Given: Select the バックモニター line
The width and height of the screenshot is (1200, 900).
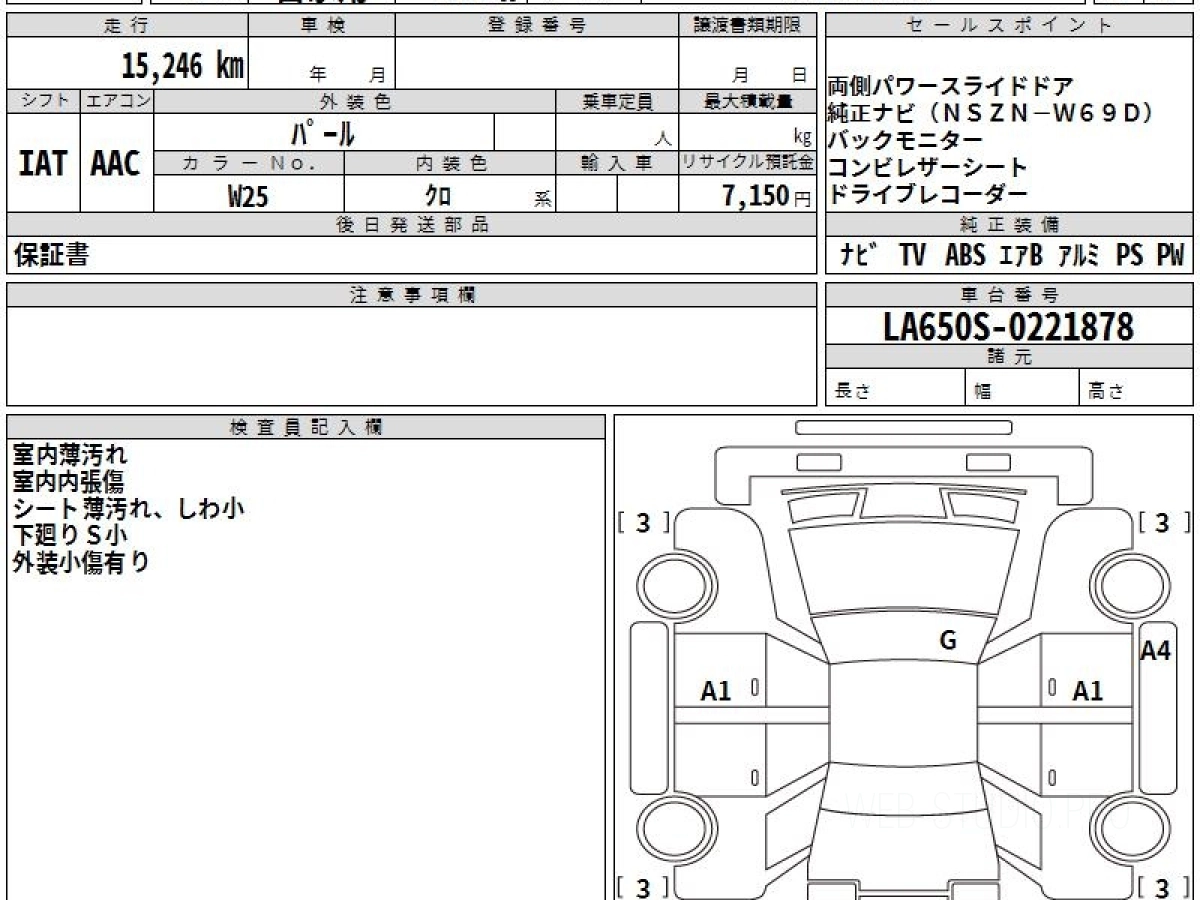Looking at the screenshot, I should (x=905, y=140).
